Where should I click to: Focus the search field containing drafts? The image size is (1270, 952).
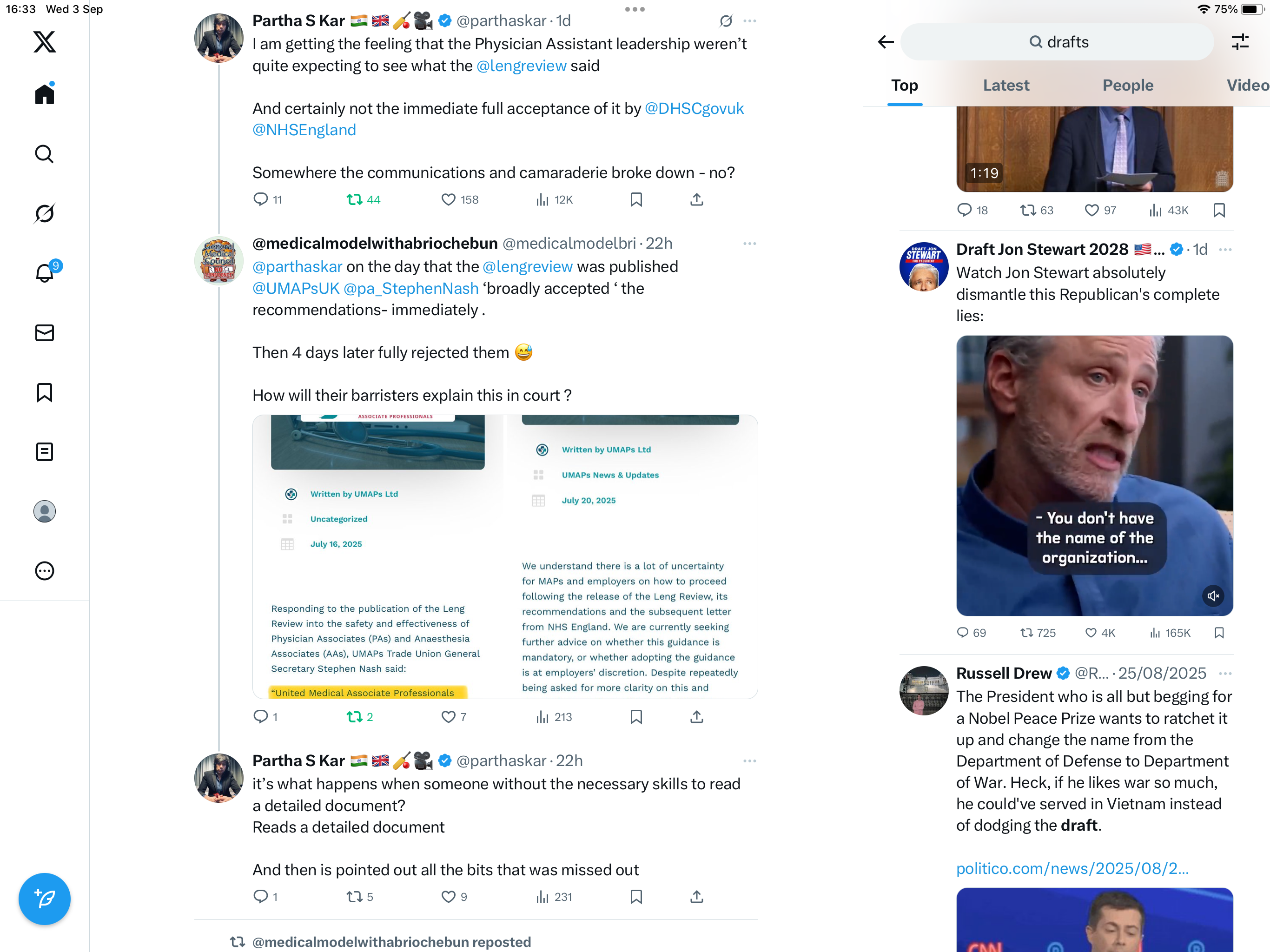coord(1057,42)
